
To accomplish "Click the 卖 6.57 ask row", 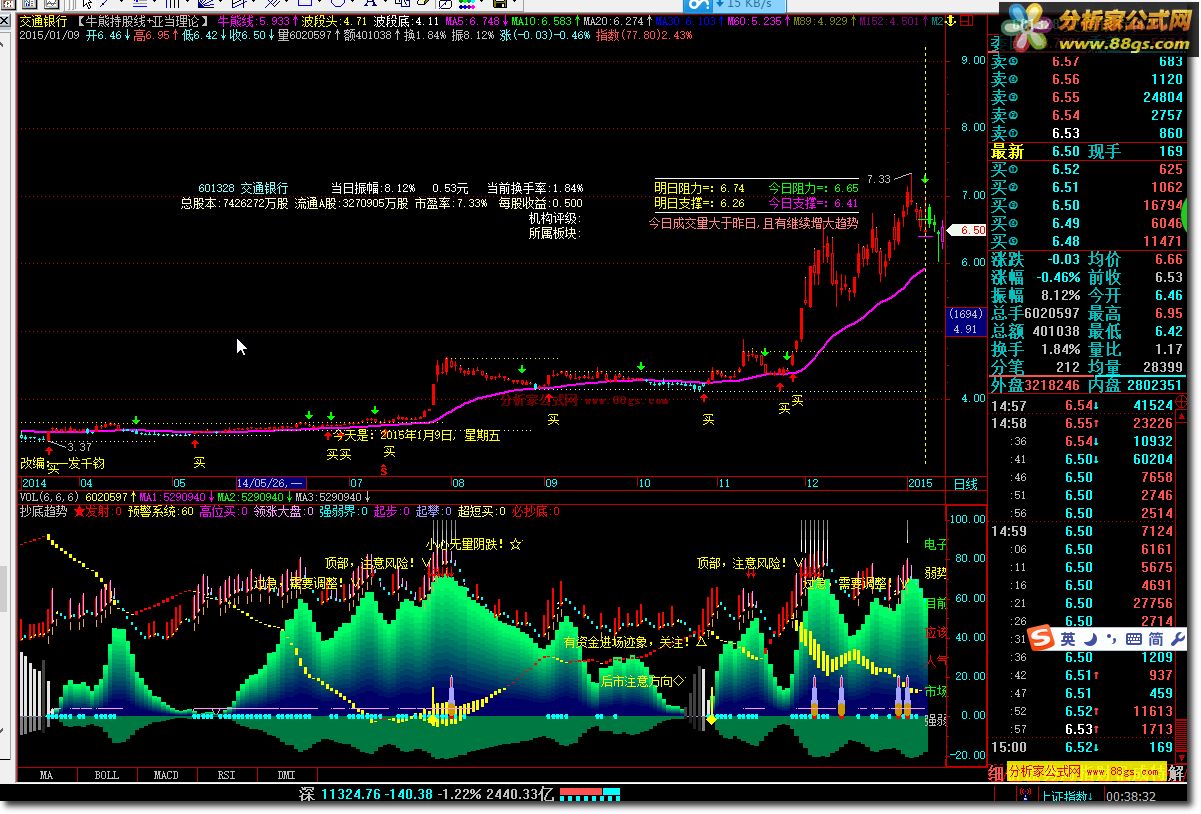I will (x=1086, y=62).
